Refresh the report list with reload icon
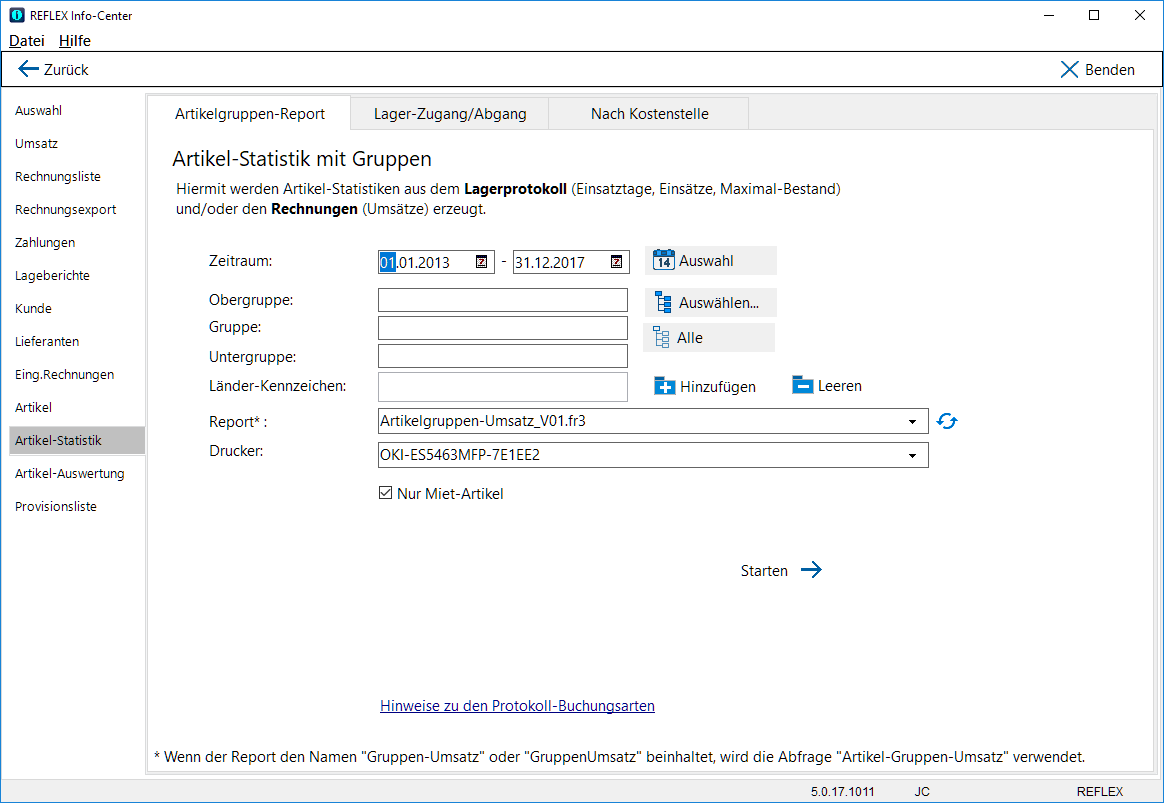The image size is (1164, 803). click(946, 422)
